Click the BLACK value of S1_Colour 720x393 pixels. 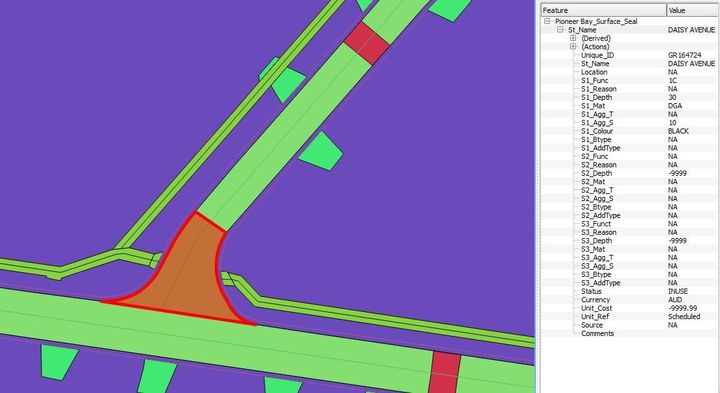pos(678,131)
